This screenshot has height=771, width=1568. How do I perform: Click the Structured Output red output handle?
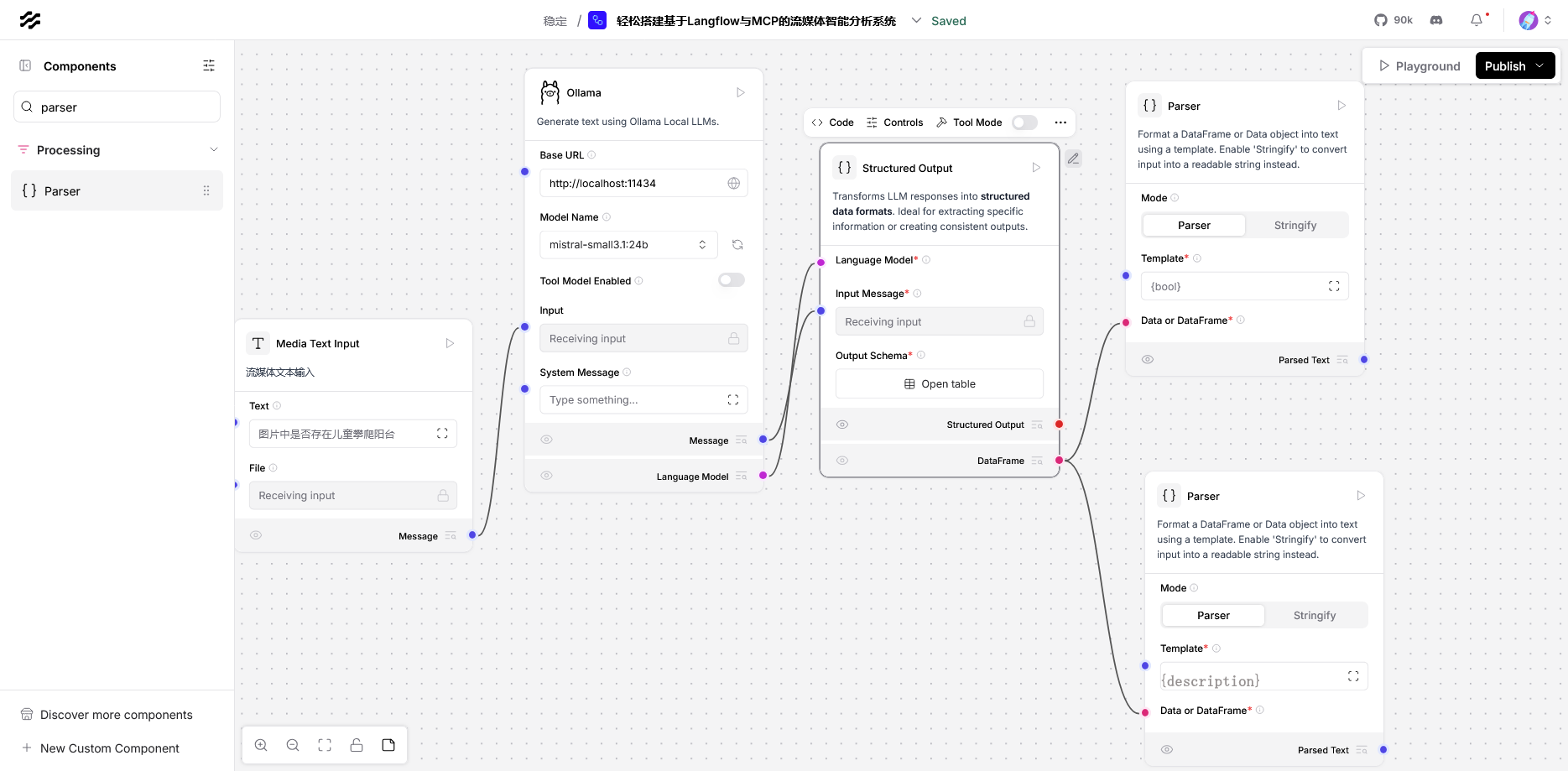coord(1060,425)
